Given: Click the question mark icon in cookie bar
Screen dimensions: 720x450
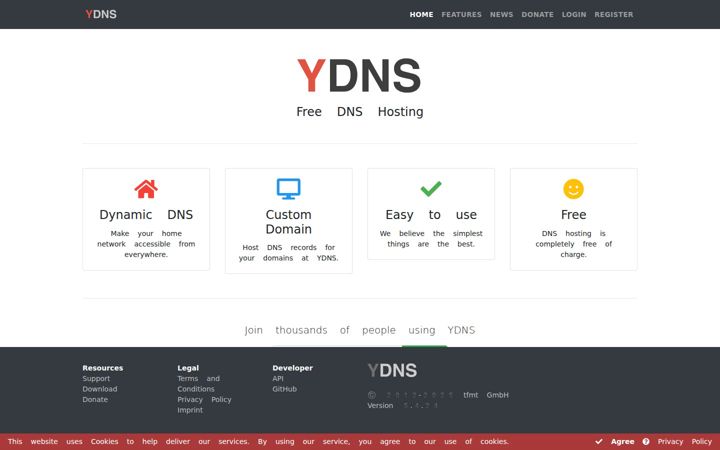Looking at the screenshot, I should coord(646,442).
